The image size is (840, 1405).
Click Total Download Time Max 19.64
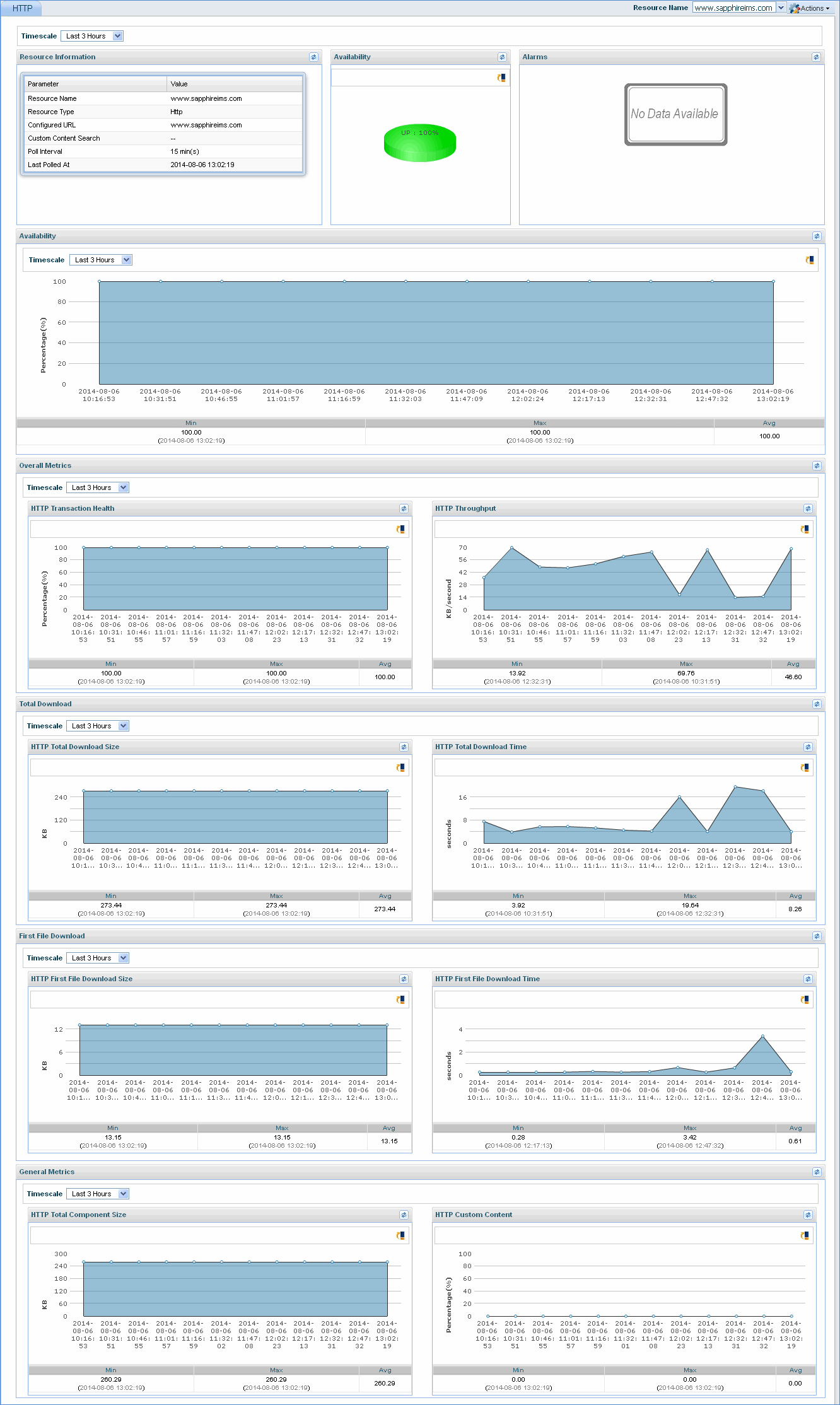click(690, 905)
